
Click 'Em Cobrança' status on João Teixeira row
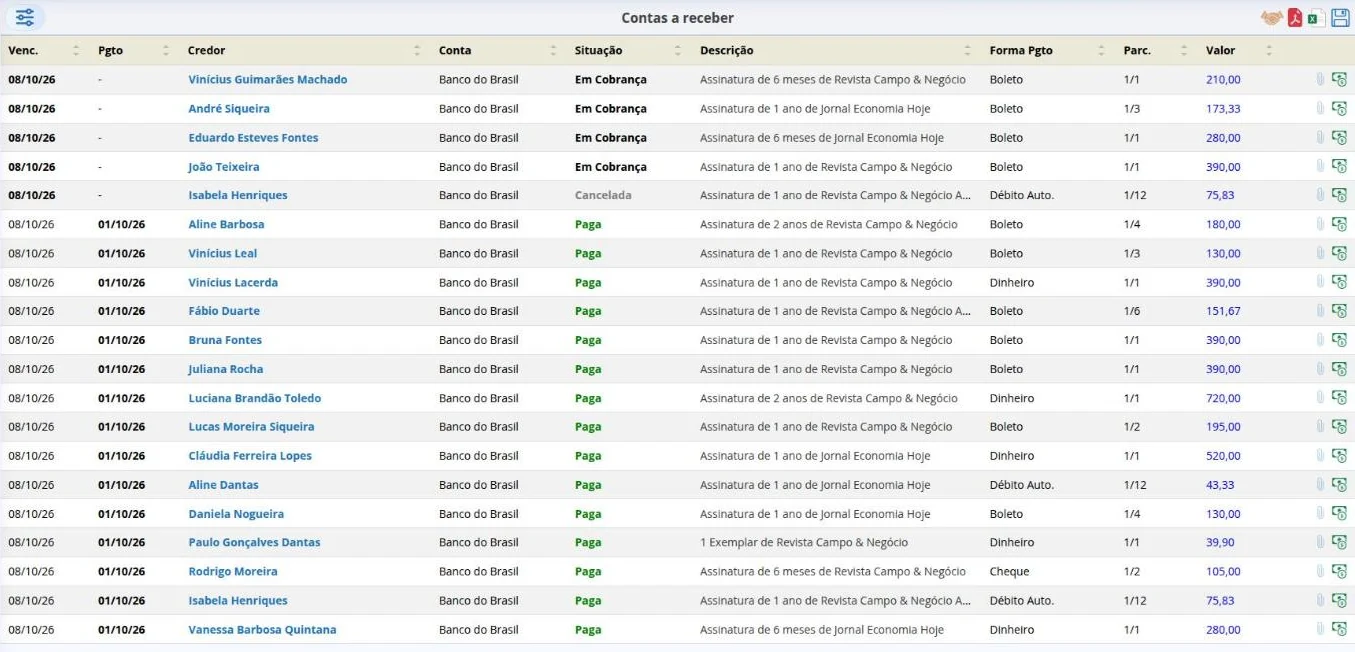click(x=611, y=166)
